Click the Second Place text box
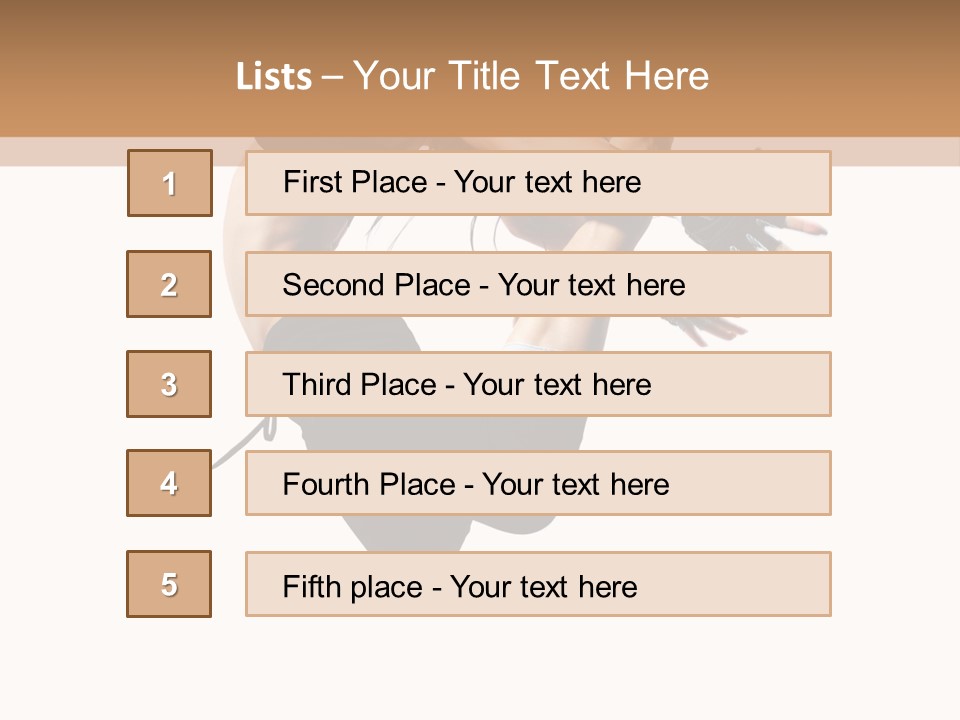The width and height of the screenshot is (960, 720). [x=538, y=284]
